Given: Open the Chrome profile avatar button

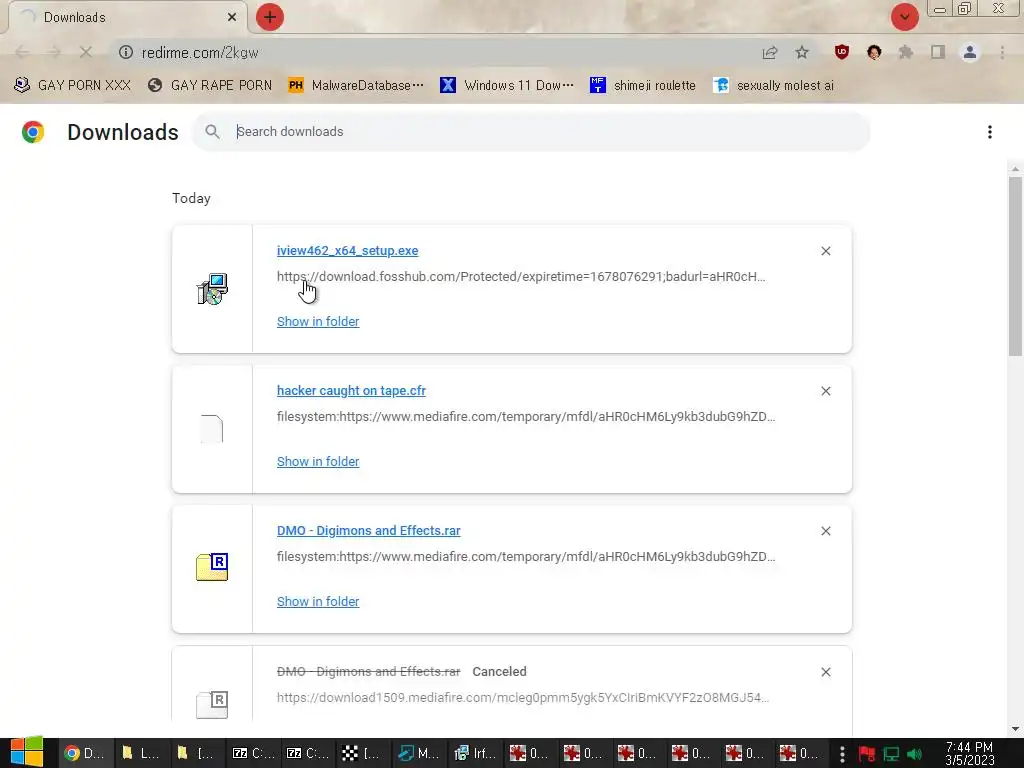Looking at the screenshot, I should coord(970,52).
